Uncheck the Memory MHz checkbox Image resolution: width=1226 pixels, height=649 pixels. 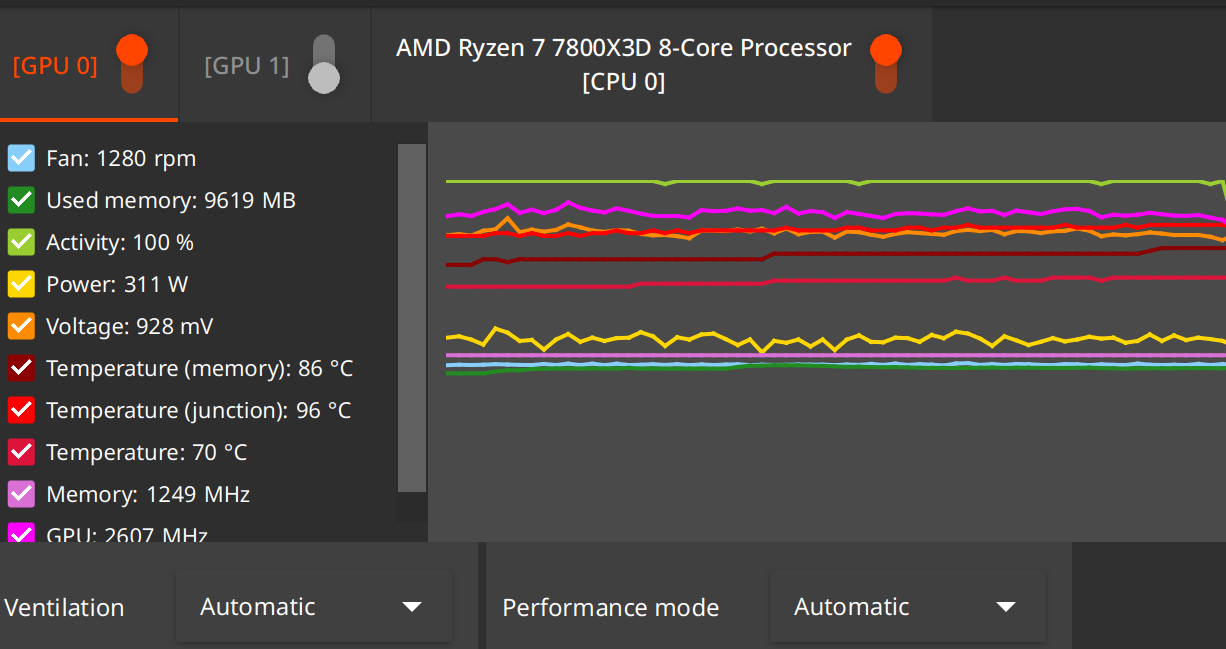22,494
